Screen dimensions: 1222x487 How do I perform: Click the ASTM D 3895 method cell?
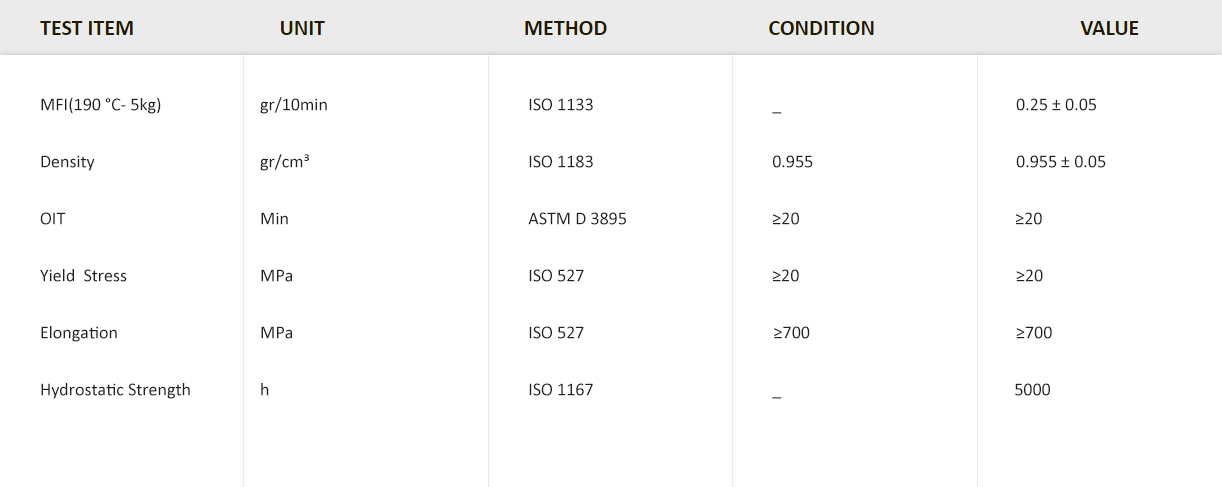[x=577, y=218]
